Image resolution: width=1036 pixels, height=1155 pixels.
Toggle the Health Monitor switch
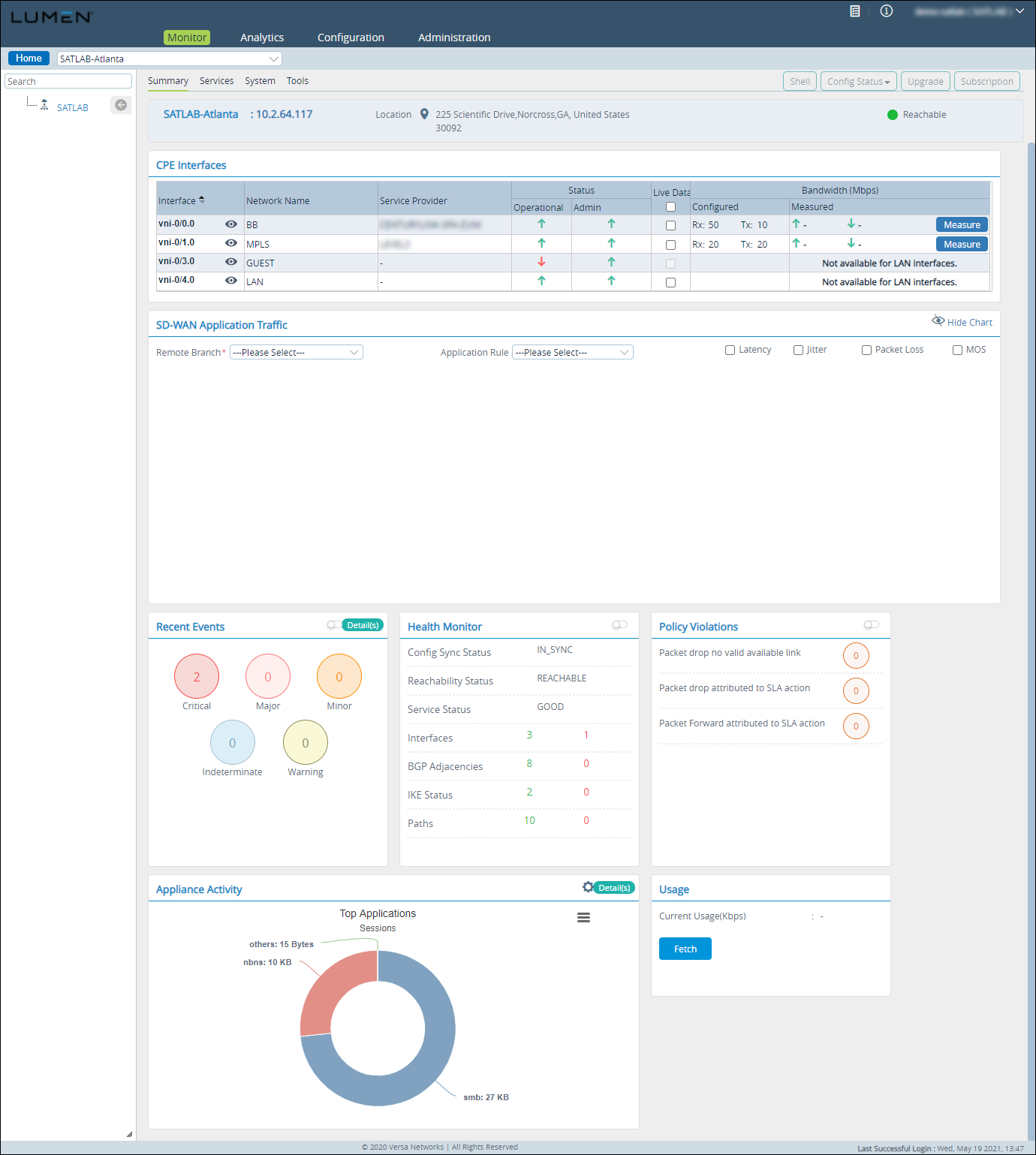coord(619,625)
